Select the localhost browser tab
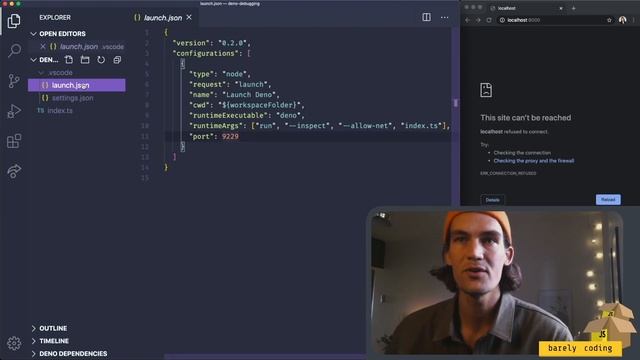 point(527,8)
